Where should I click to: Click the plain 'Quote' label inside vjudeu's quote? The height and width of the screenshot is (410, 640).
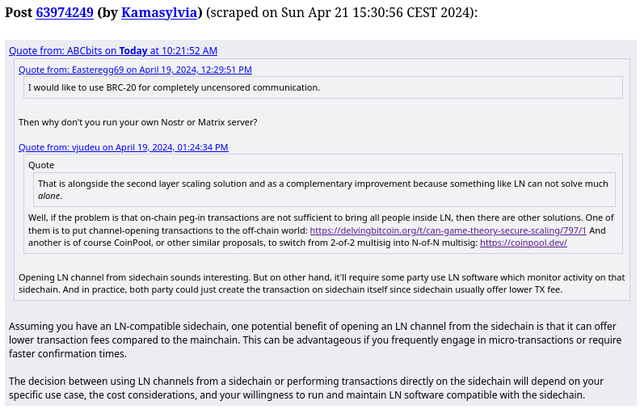click(x=41, y=165)
